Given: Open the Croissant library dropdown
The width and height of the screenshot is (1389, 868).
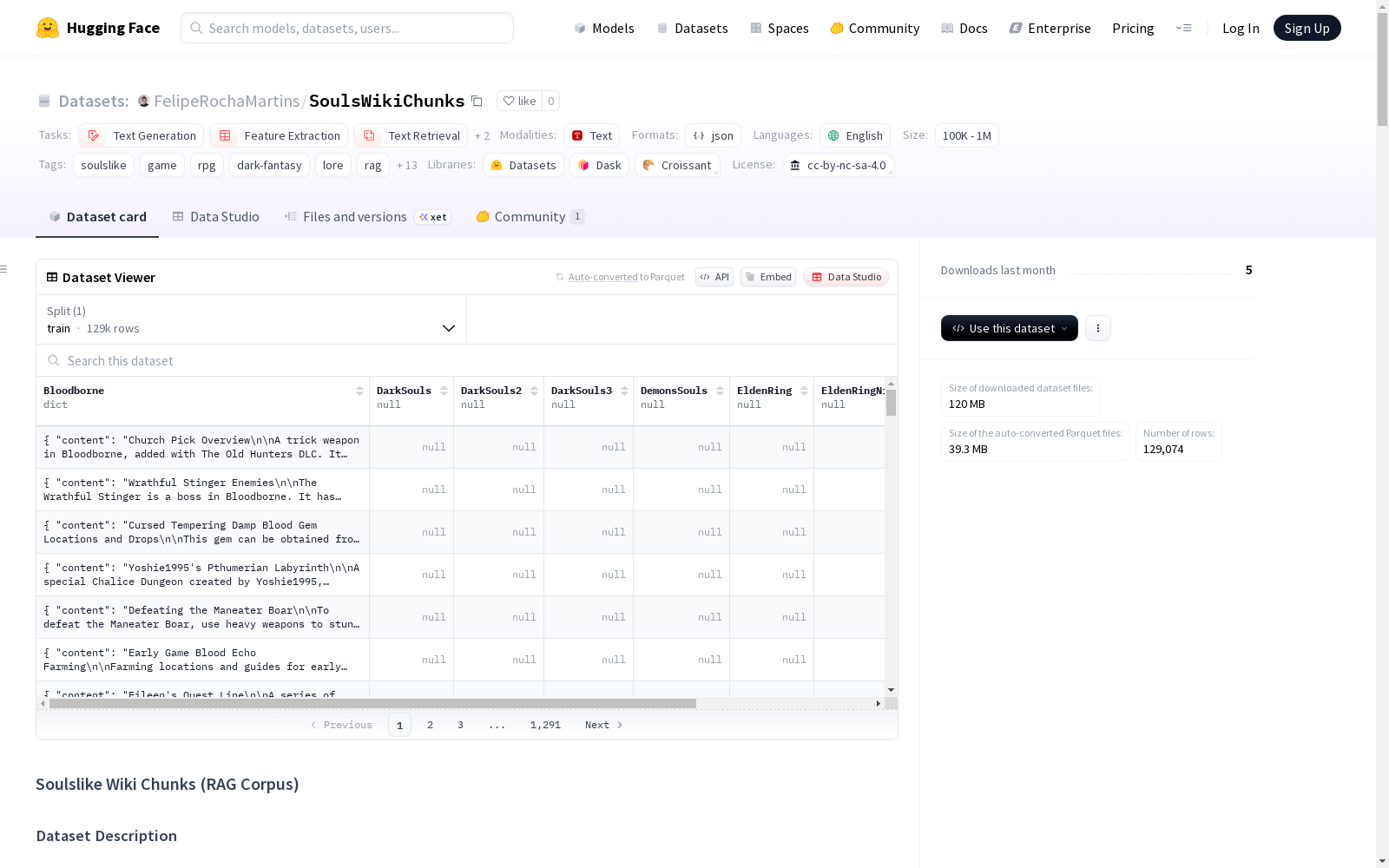Looking at the screenshot, I should (677, 165).
